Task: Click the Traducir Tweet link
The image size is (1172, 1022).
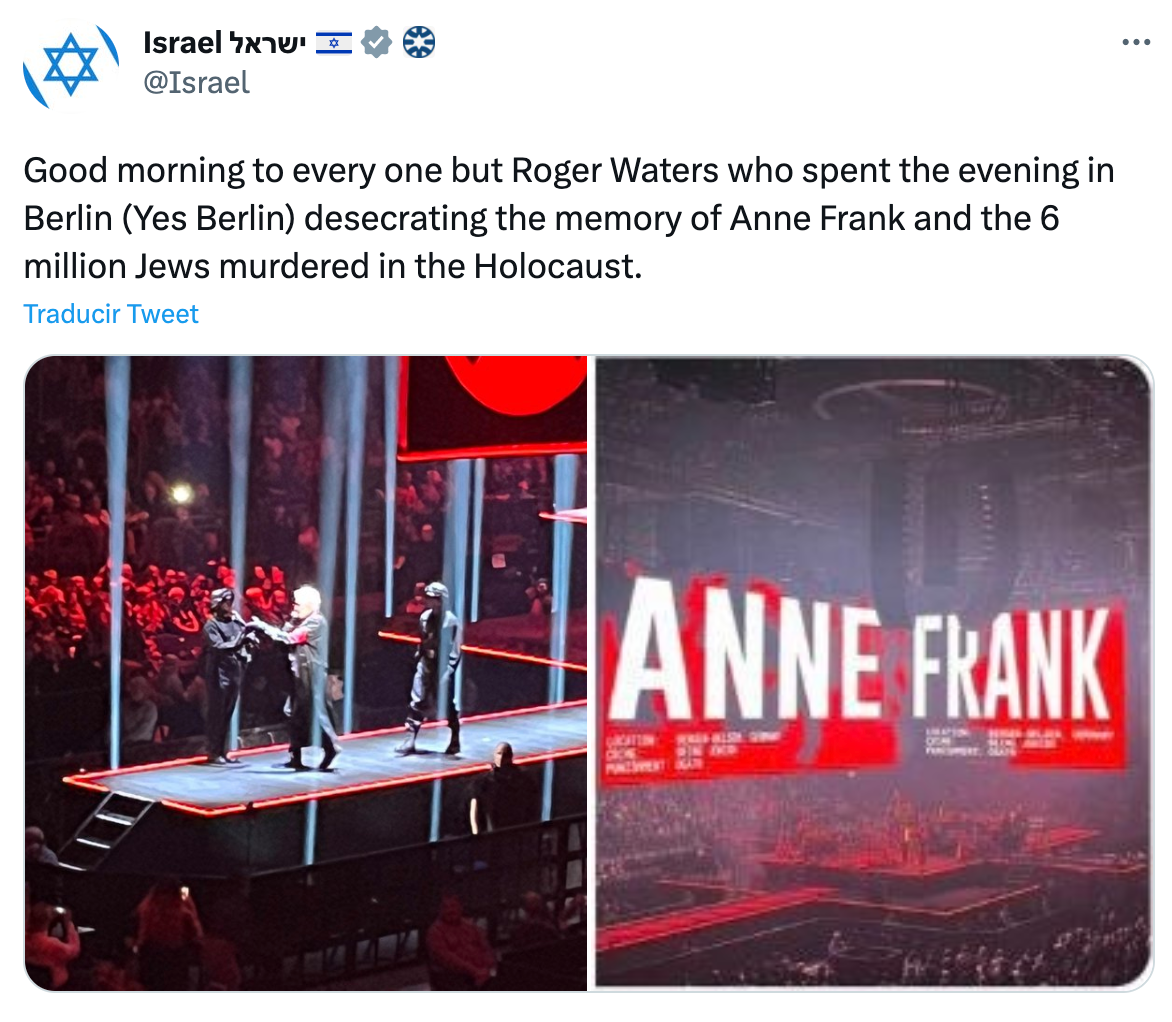Action: (x=111, y=314)
